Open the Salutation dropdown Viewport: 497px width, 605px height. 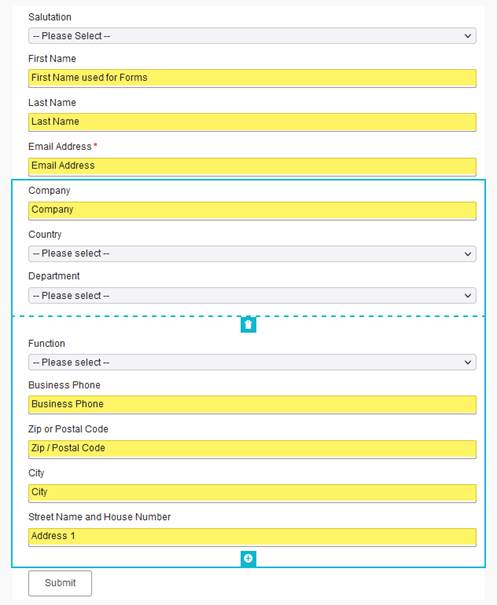(252, 36)
